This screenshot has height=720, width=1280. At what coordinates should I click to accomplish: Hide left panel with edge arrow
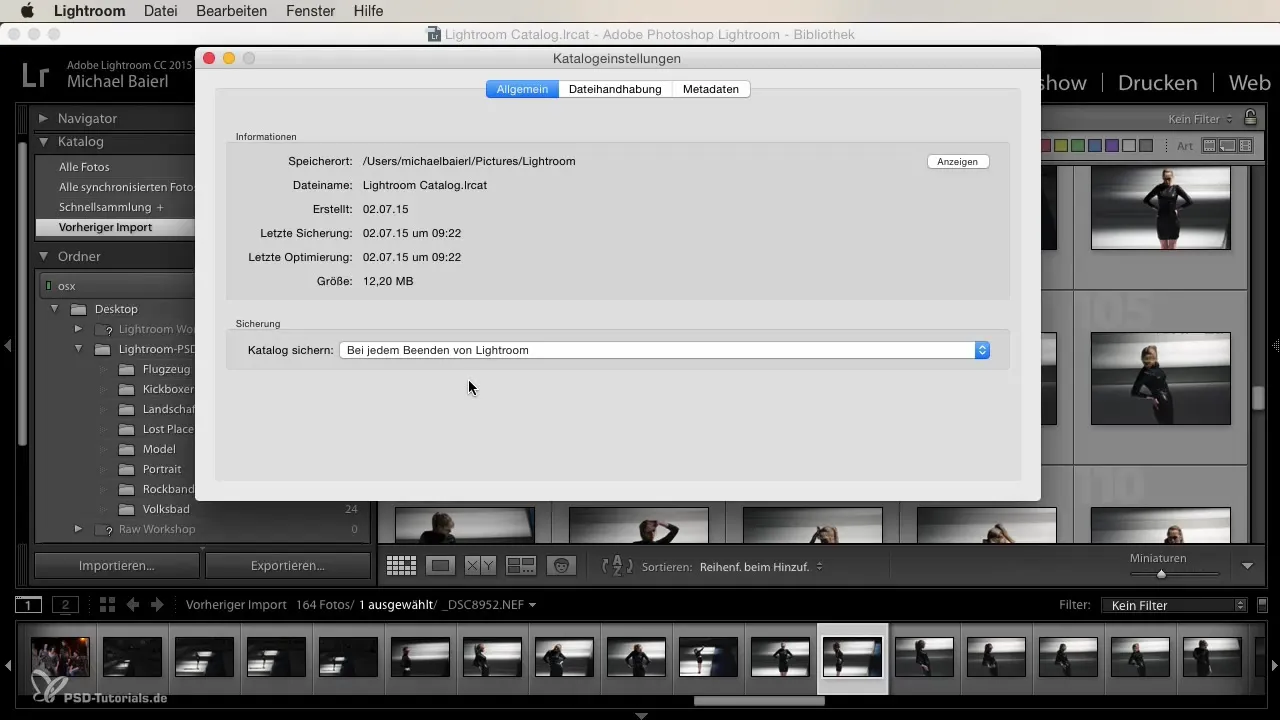7,345
